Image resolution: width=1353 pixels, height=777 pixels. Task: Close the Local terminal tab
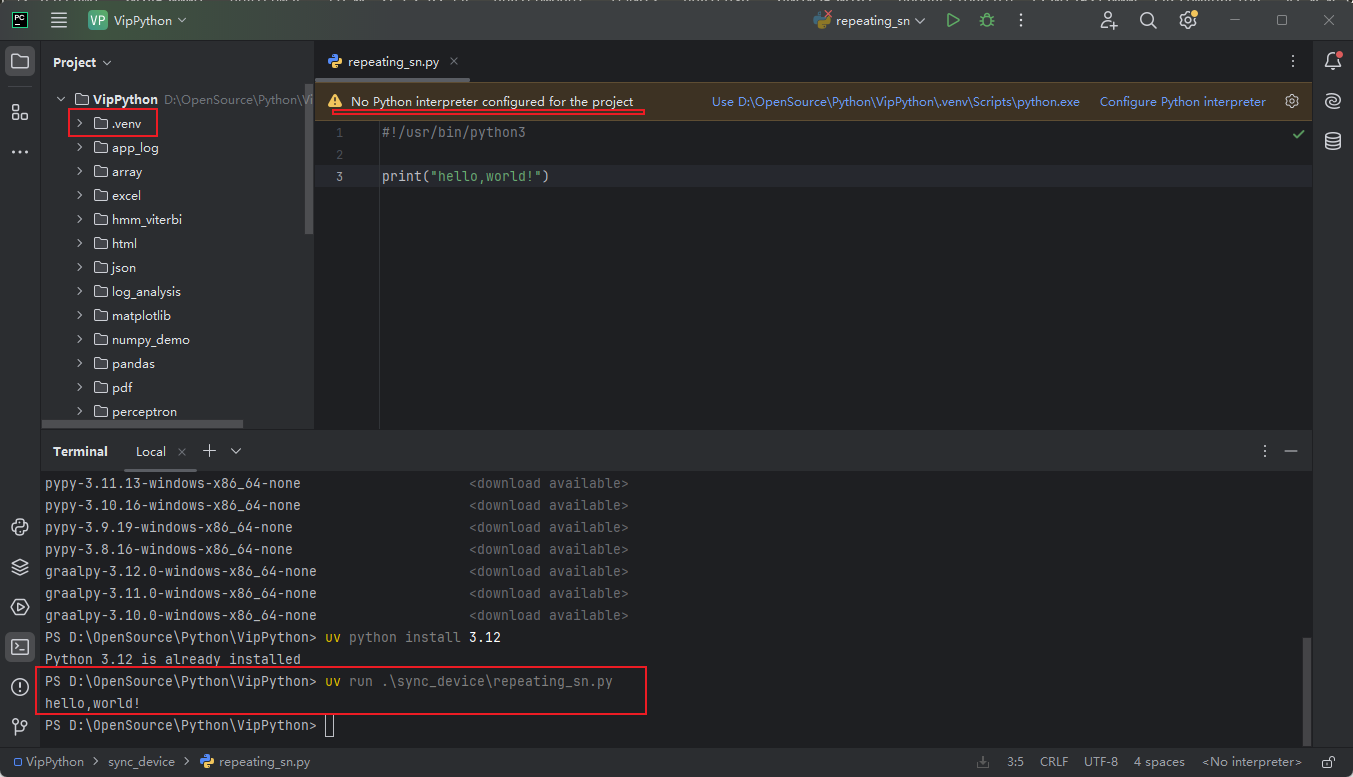[x=182, y=451]
